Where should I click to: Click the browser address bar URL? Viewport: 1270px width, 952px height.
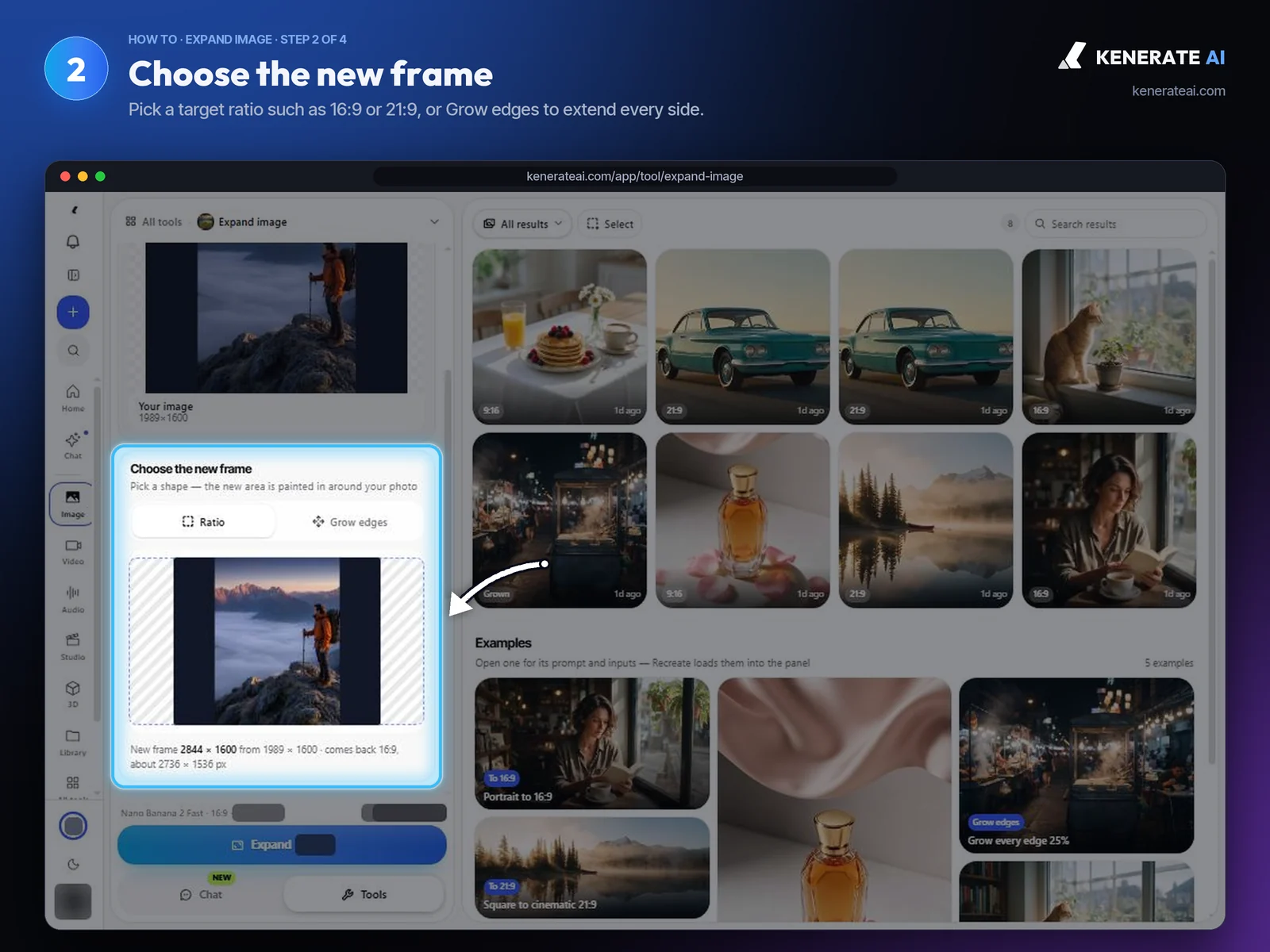point(635,176)
